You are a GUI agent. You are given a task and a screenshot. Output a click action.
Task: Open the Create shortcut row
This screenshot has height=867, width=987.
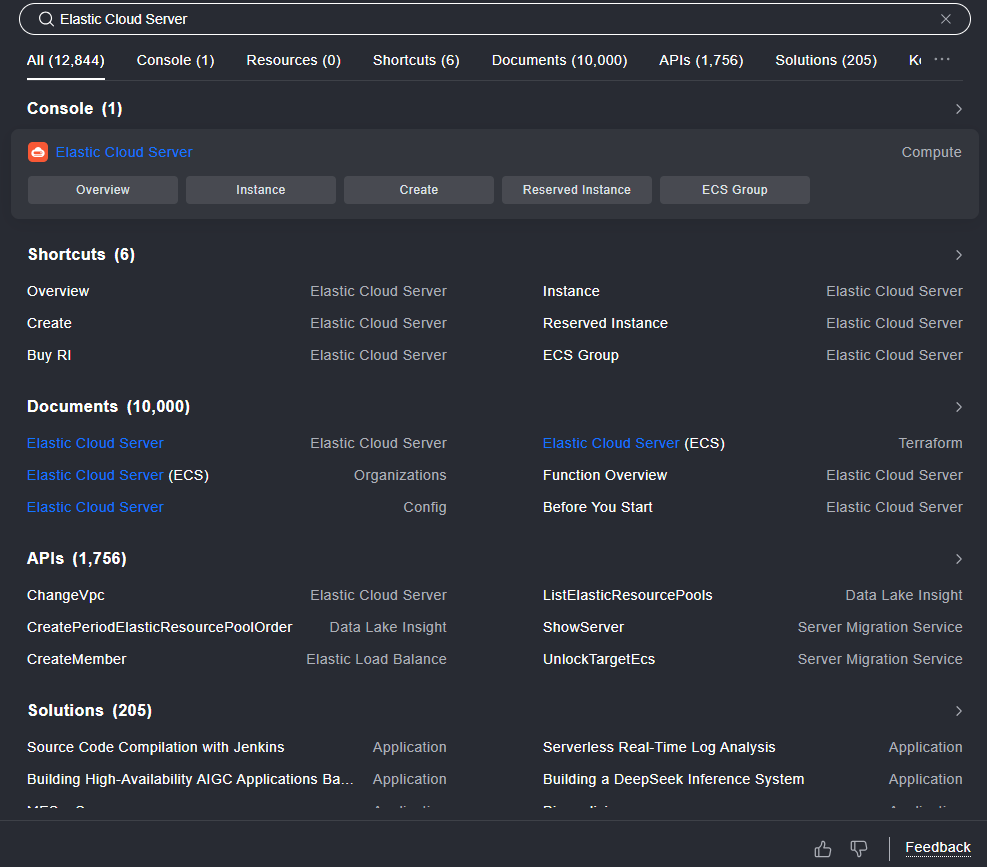coord(237,324)
